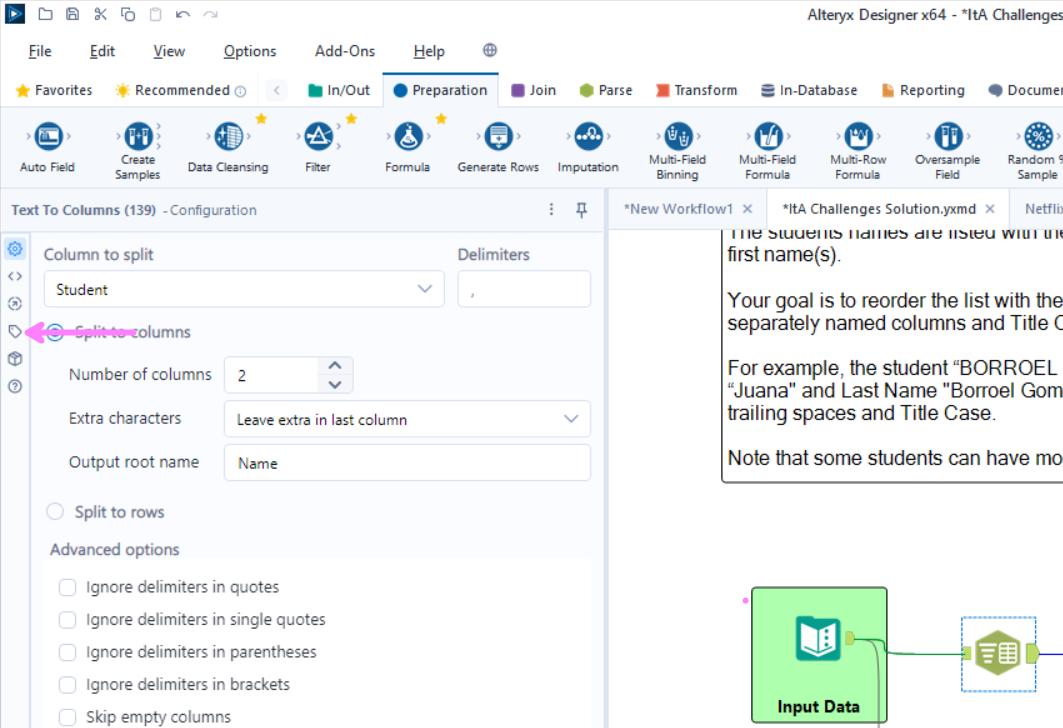Image resolution: width=1063 pixels, height=728 pixels.
Task: Open the configuration gear side tab
Action: (x=15, y=249)
